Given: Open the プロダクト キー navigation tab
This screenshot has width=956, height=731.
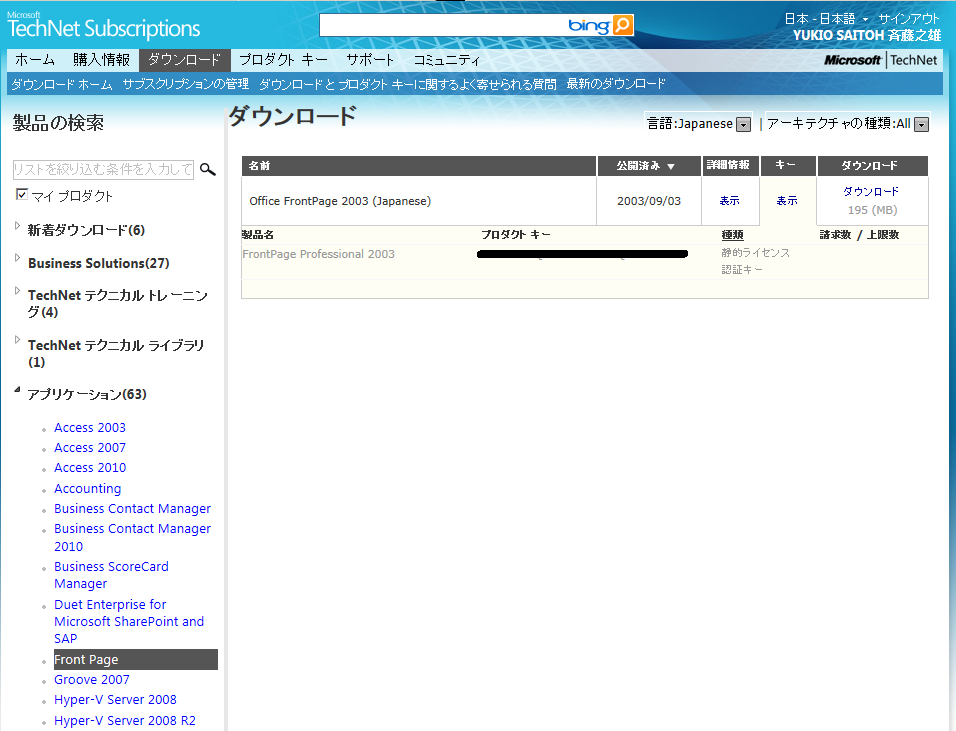Looking at the screenshot, I should point(283,60).
